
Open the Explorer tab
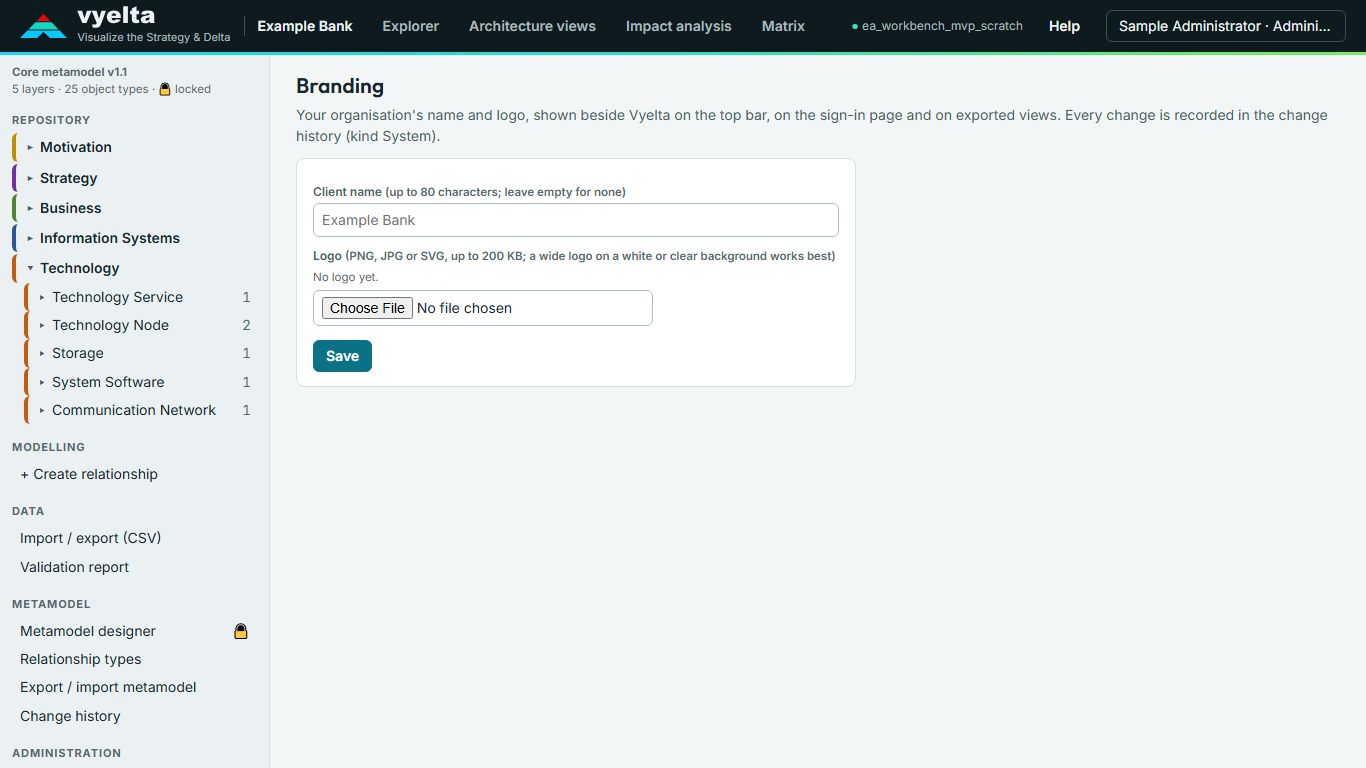tap(410, 26)
